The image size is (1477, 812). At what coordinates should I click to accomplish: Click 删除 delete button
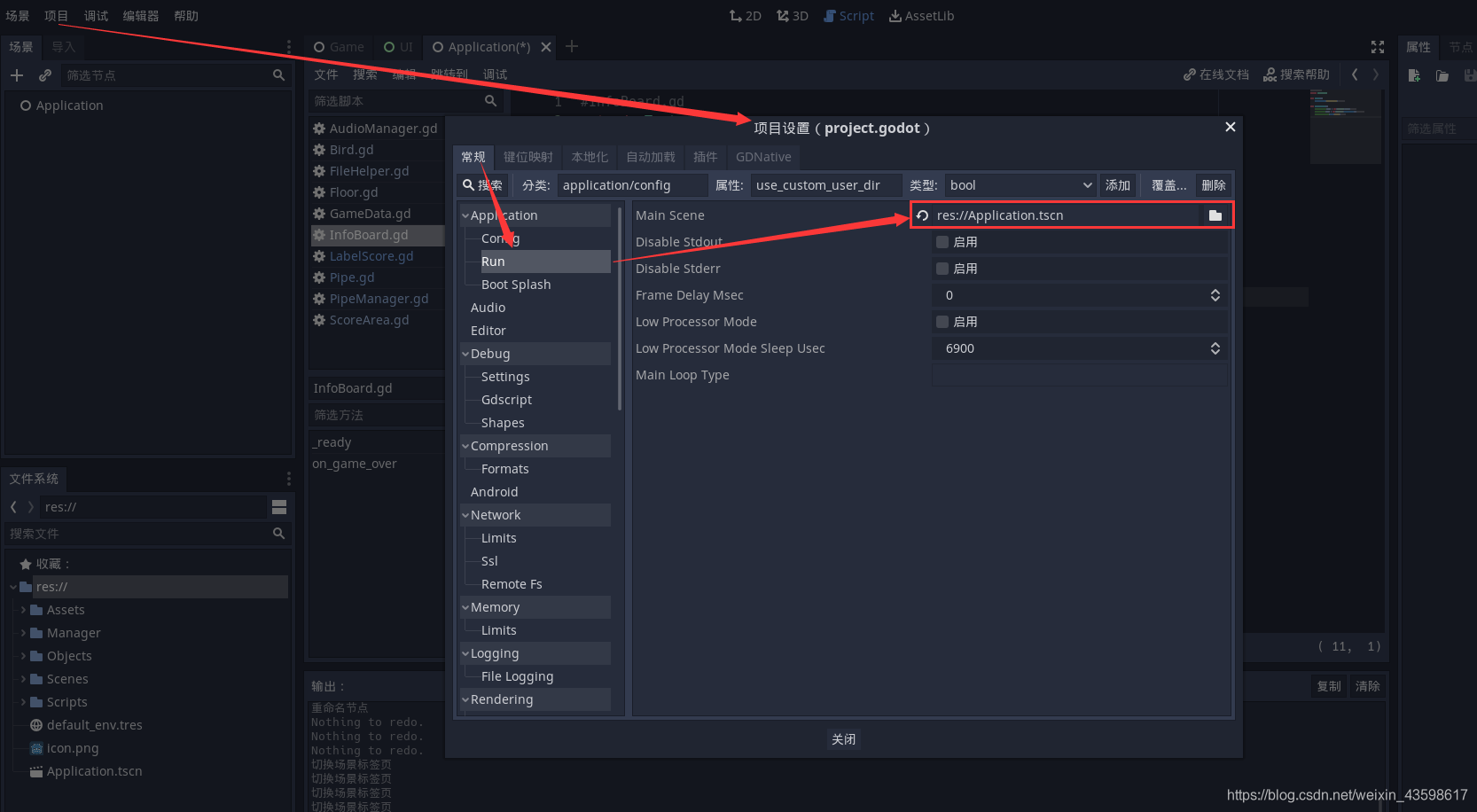point(1214,185)
